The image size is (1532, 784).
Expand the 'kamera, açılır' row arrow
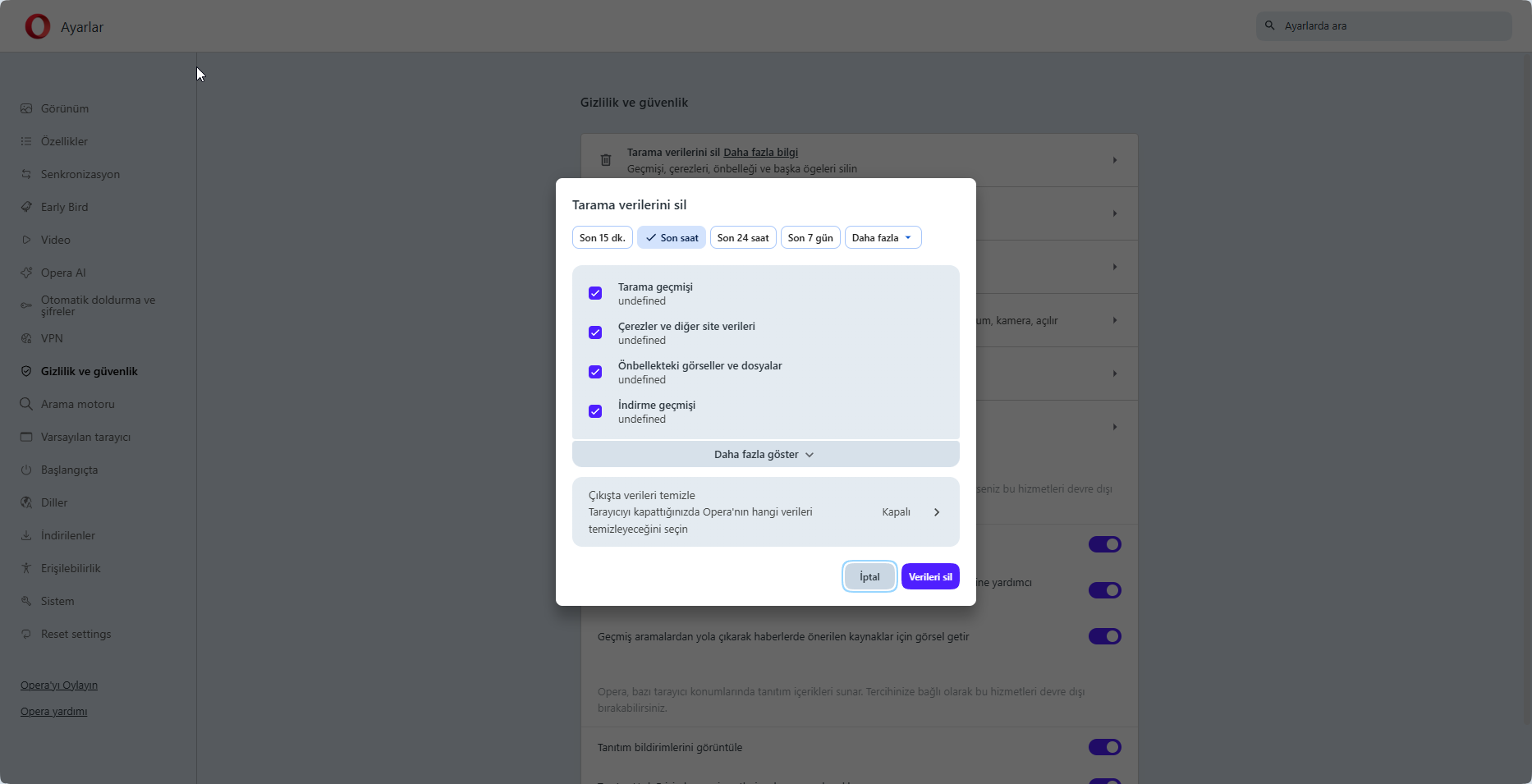click(x=1115, y=320)
